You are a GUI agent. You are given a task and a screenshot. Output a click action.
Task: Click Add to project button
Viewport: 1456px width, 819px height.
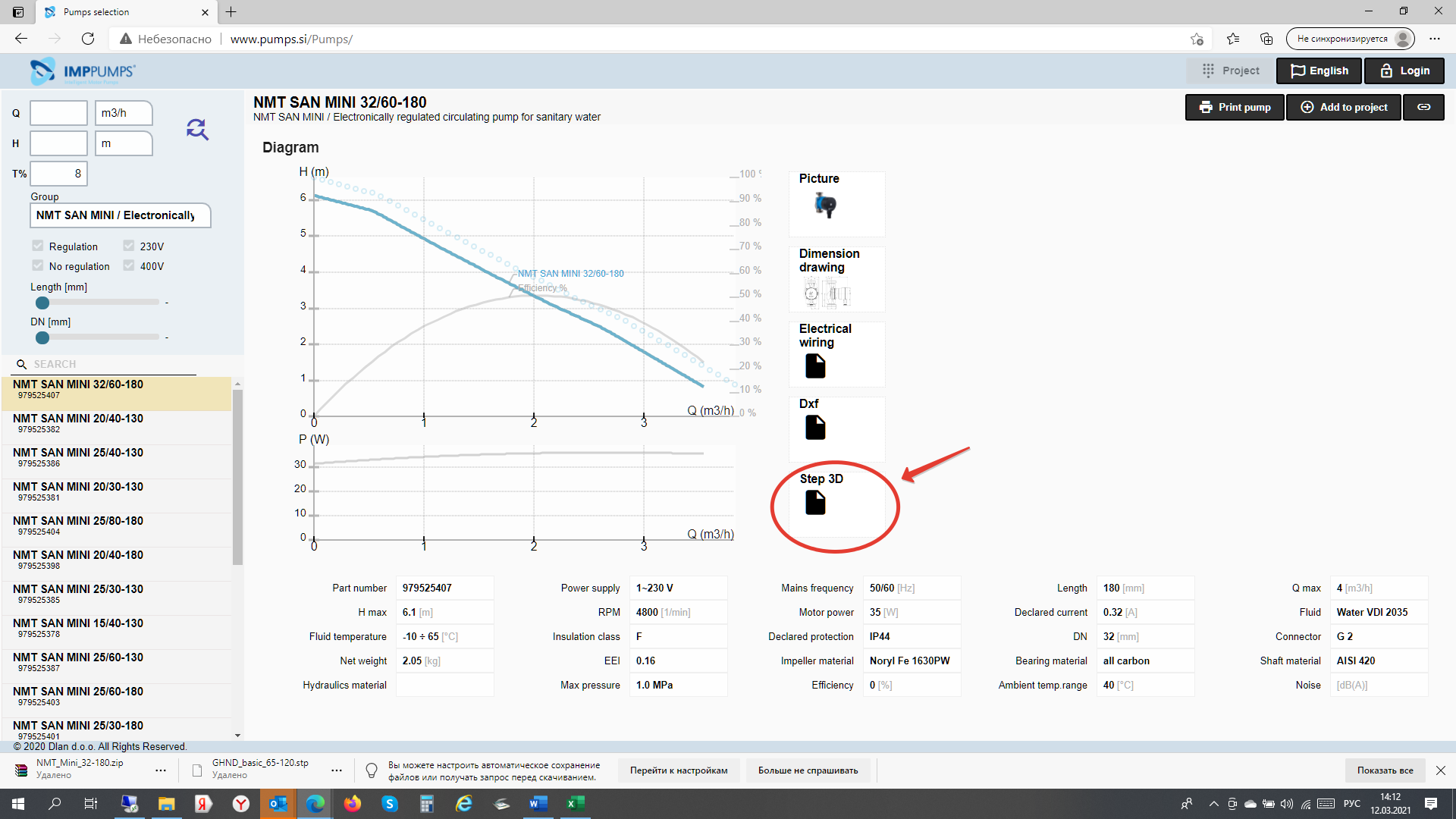pyautogui.click(x=1344, y=107)
